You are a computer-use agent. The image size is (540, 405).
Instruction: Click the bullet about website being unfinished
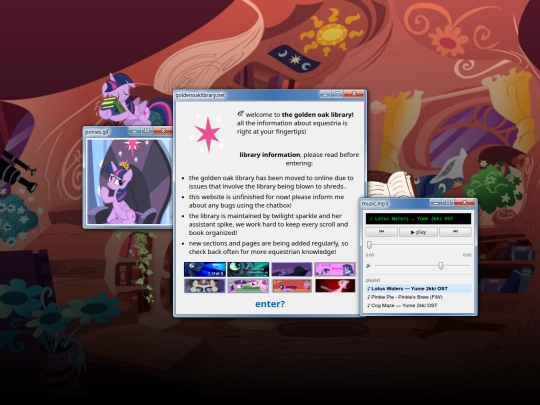tap(266, 201)
